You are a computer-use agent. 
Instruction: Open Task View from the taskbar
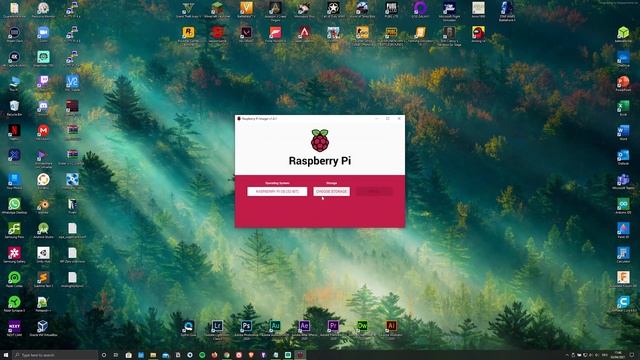coord(116,355)
